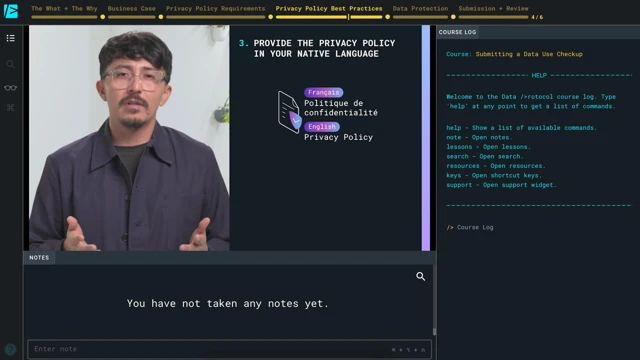Image resolution: width=640 pixels, height=360 pixels.
Task: Click the Data Protocol logo icon
Action: click(x=11, y=11)
